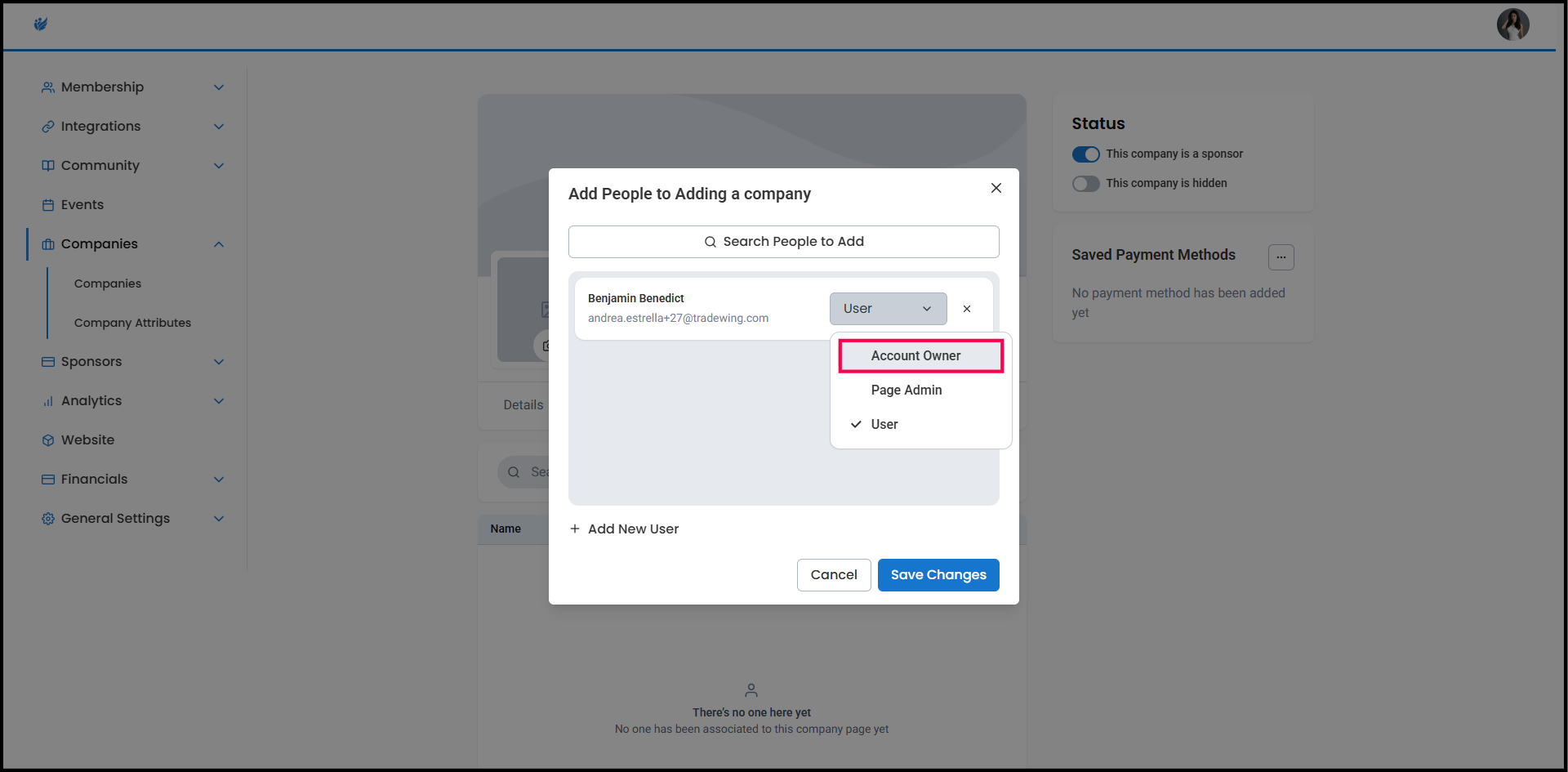Open the user profile avatar
1568x772 pixels.
pyautogui.click(x=1512, y=25)
